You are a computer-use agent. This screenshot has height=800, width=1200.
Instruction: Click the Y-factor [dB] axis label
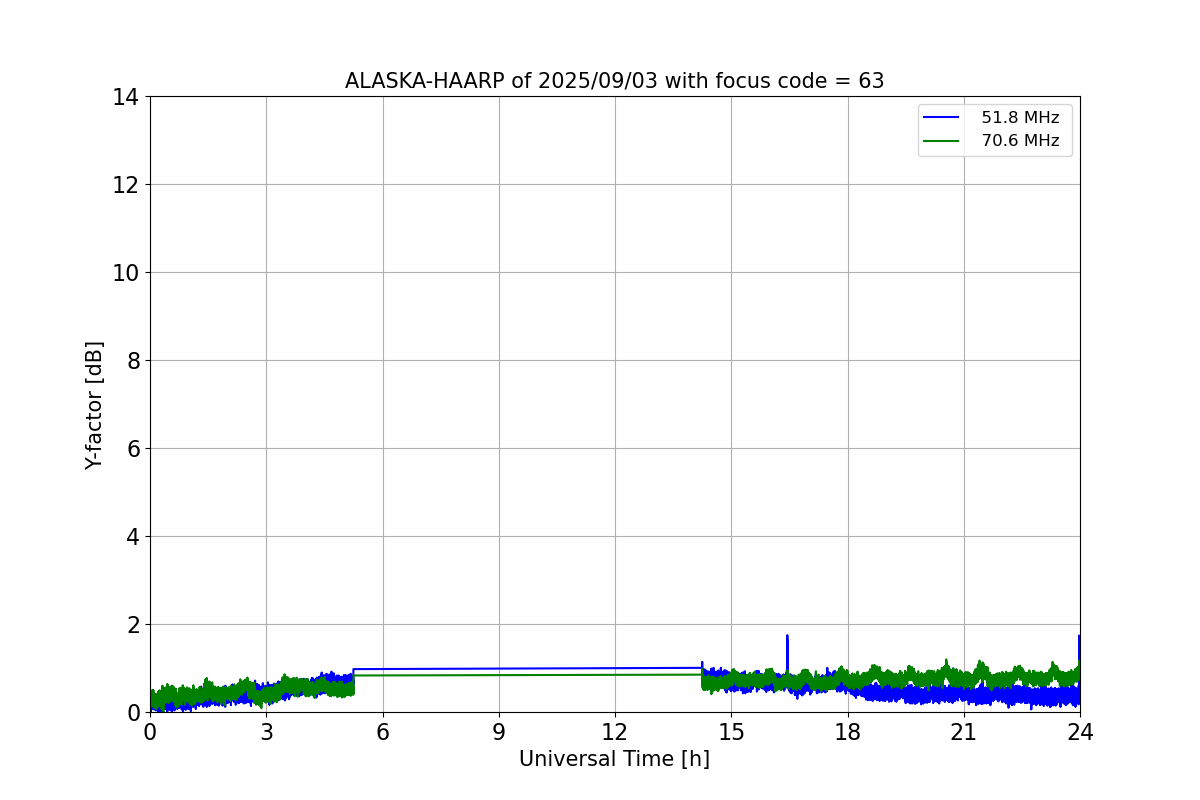tap(94, 405)
